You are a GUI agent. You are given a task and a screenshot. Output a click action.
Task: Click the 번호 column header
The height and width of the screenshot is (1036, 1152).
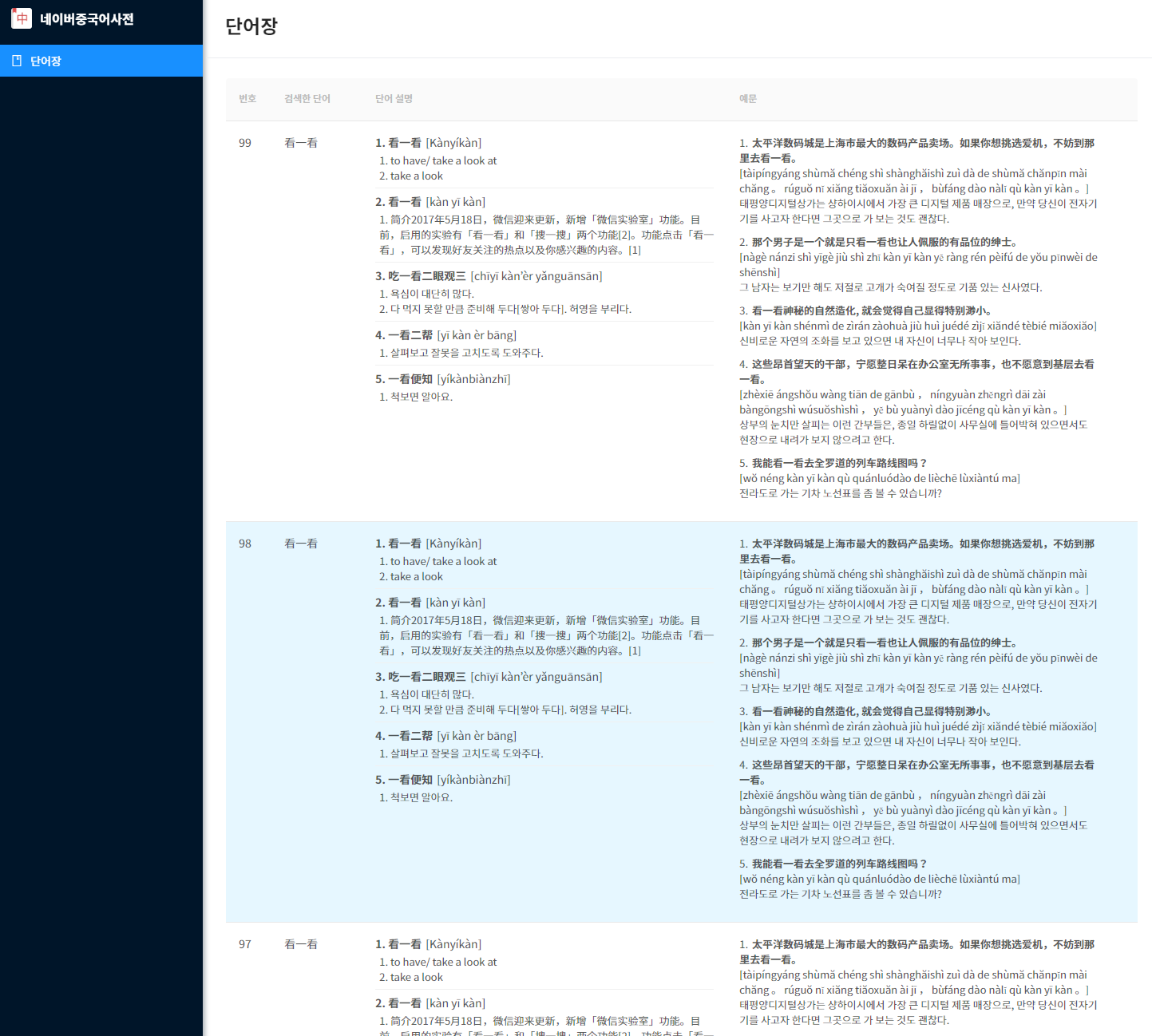coord(247,99)
